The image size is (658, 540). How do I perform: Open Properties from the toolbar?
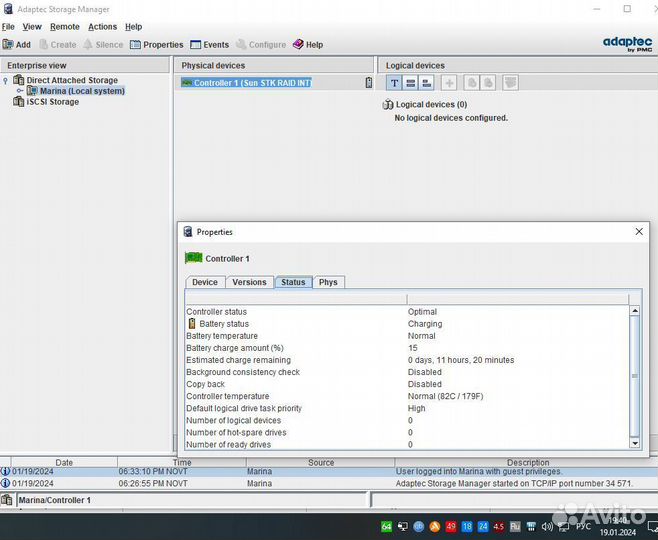tap(157, 44)
